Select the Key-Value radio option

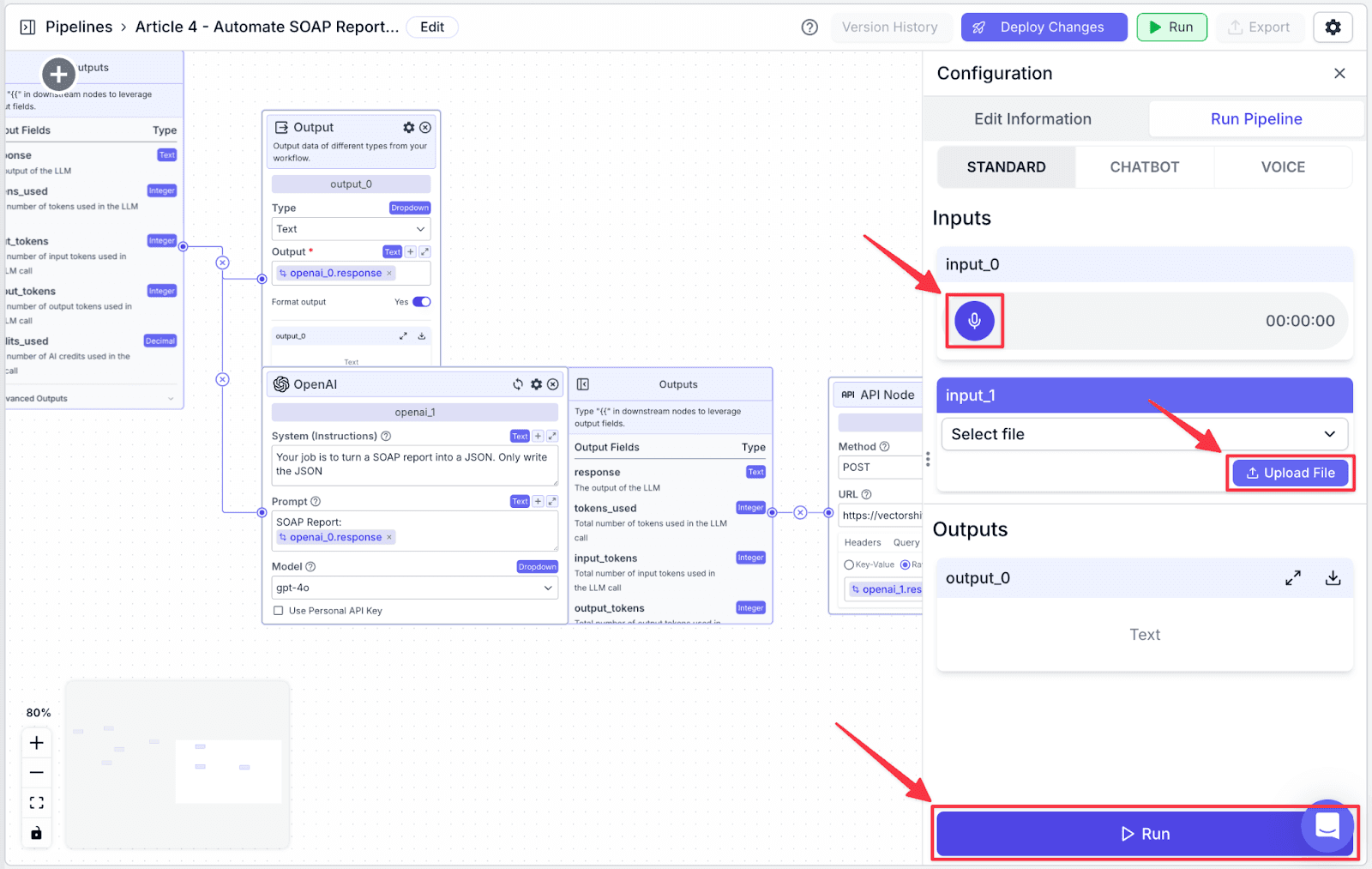pos(849,564)
